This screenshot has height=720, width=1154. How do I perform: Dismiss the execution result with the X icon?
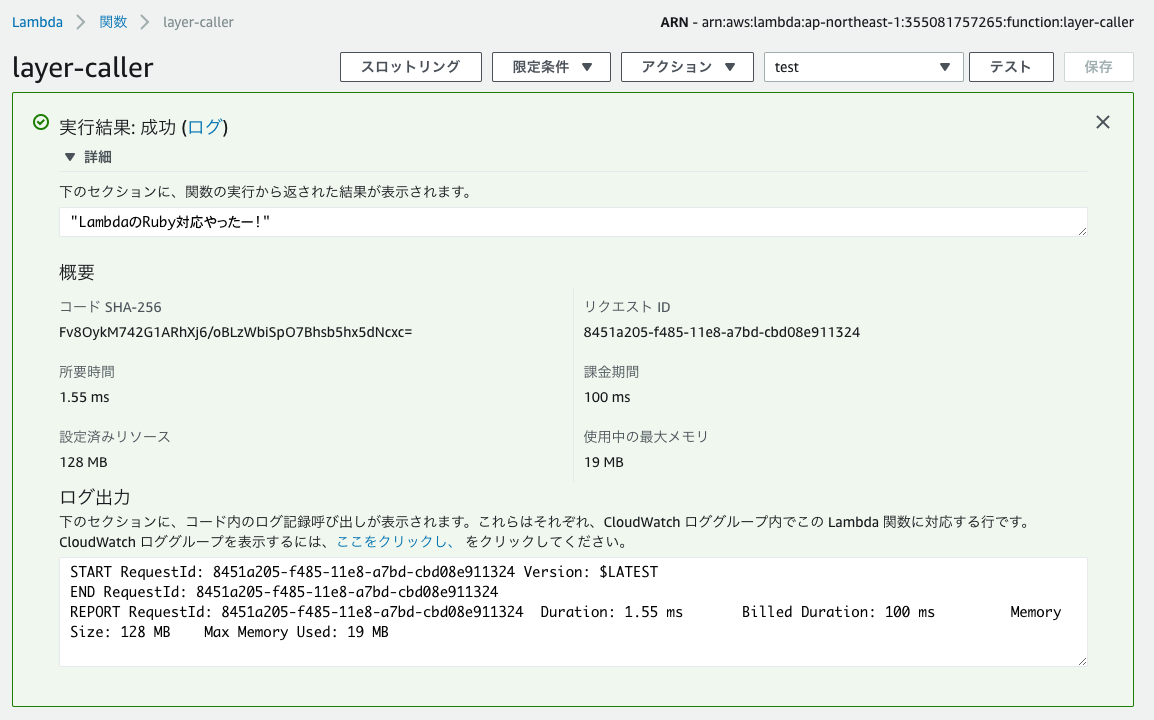tap(1102, 121)
